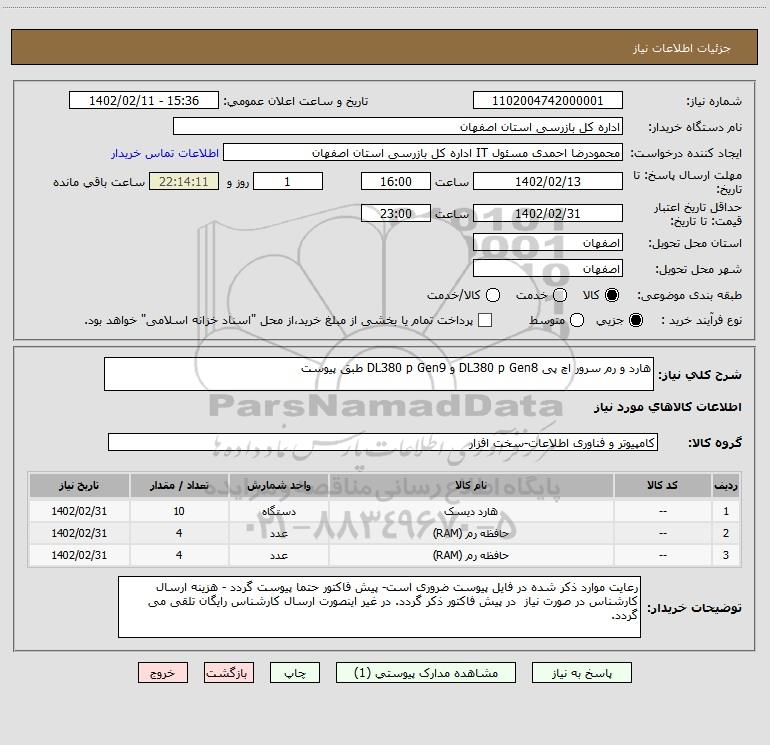
Task: Click the خروج exit button
Action: click(x=163, y=673)
